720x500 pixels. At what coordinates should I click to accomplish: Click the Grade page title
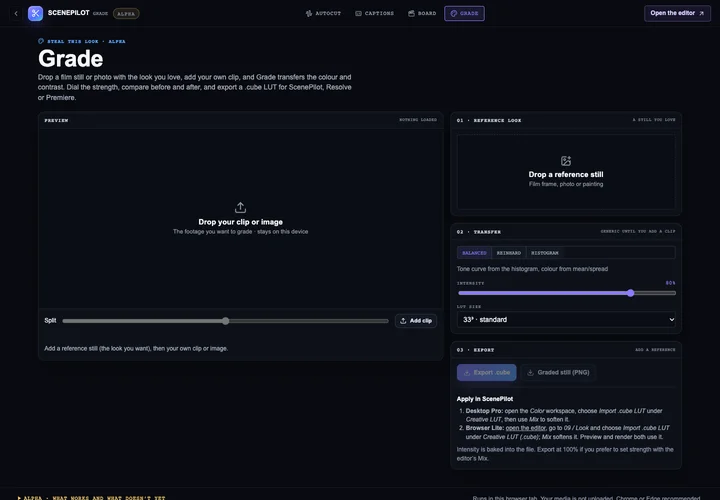70,59
